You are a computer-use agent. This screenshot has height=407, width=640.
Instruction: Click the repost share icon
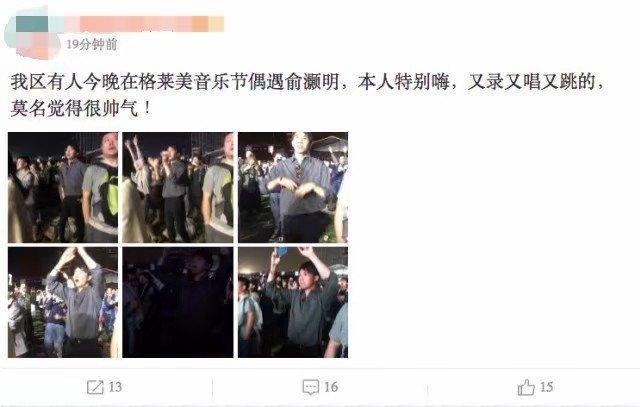coord(95,387)
